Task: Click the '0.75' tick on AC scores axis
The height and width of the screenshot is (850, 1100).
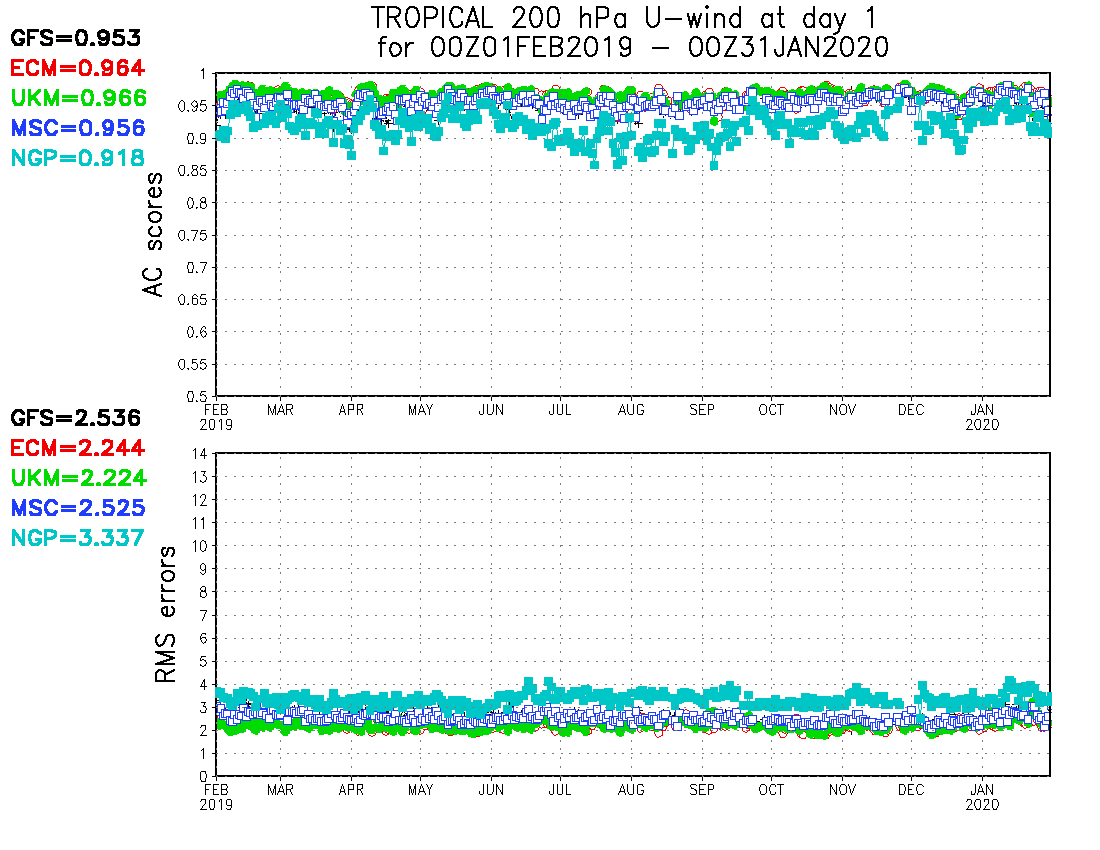Action: 193,236
